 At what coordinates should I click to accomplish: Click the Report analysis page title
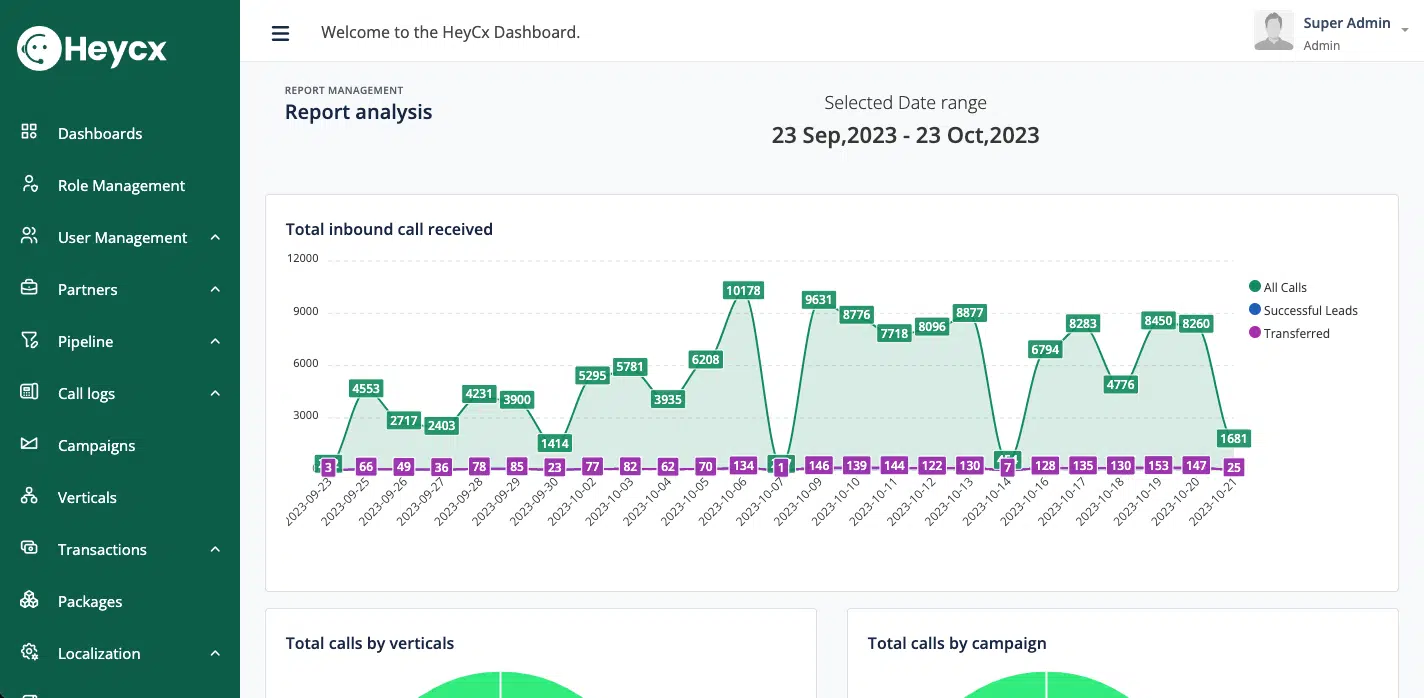coord(359,112)
